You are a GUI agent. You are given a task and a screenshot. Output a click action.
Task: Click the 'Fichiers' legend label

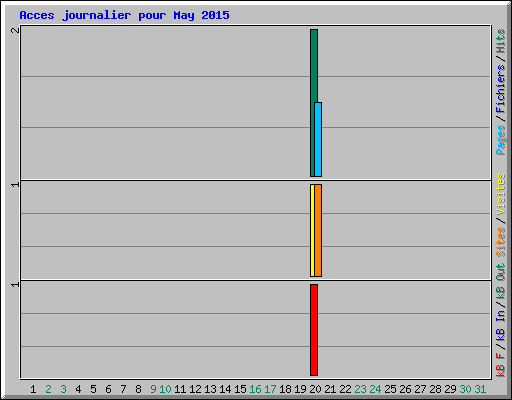tap(501, 89)
